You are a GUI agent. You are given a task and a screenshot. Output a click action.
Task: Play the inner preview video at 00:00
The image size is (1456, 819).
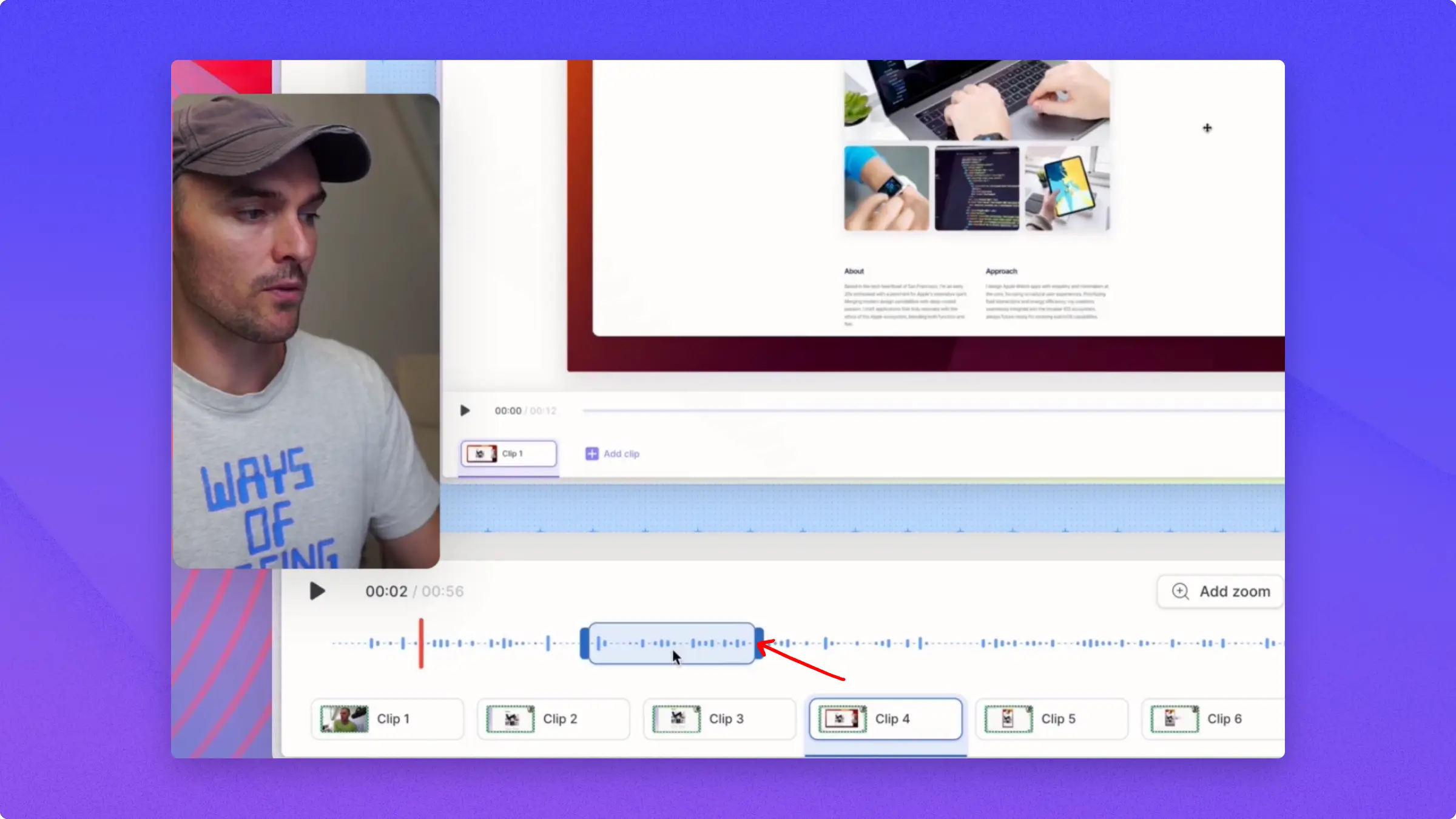[x=465, y=411]
